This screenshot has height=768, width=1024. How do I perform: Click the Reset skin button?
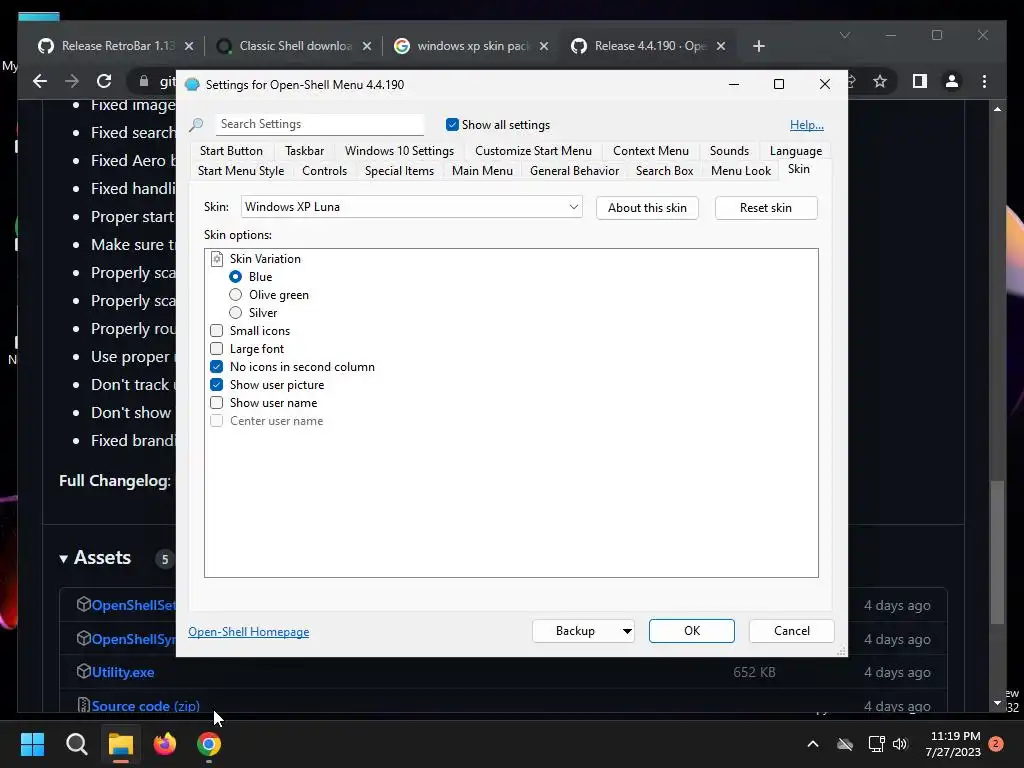765,208
